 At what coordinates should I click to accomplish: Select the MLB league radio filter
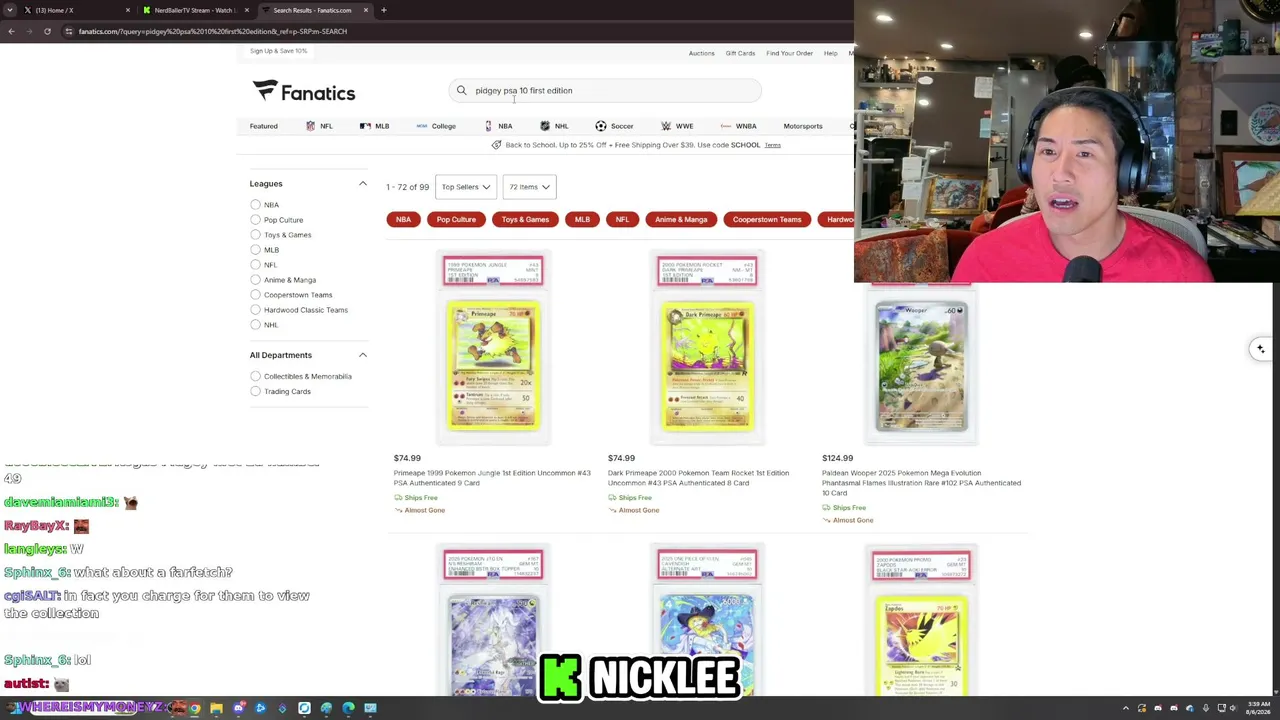coord(255,250)
